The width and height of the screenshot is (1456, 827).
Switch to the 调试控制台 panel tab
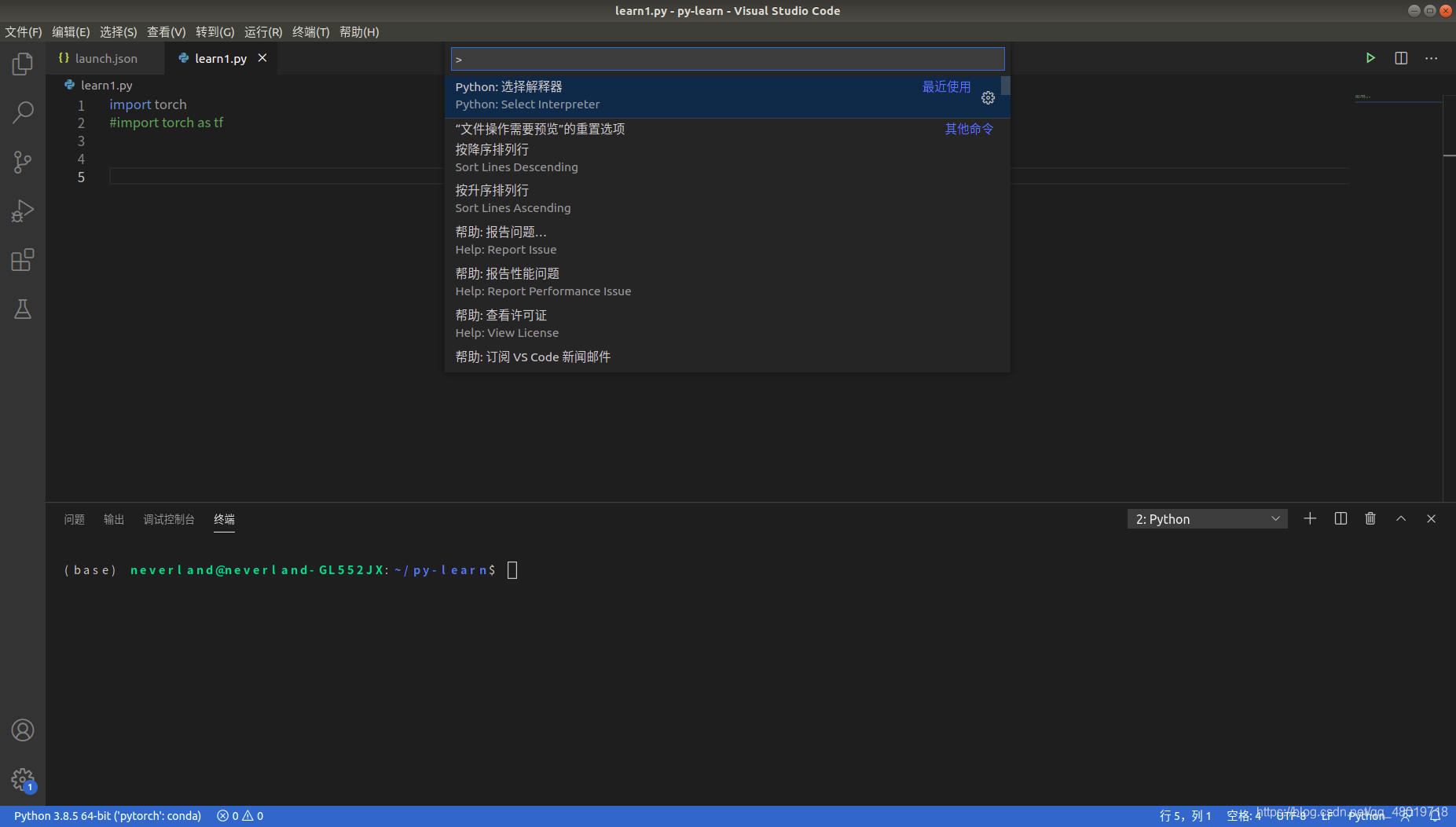coord(169,519)
